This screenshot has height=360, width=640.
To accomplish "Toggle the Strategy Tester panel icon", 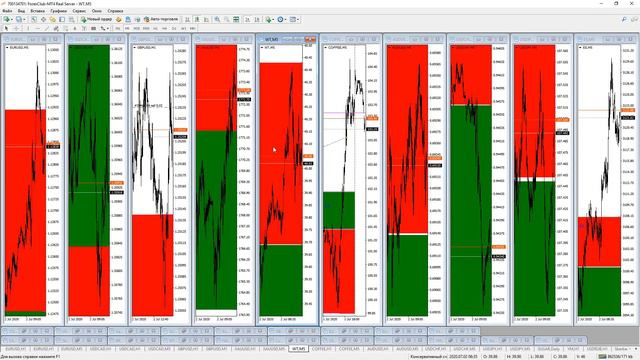I will point(71,19).
